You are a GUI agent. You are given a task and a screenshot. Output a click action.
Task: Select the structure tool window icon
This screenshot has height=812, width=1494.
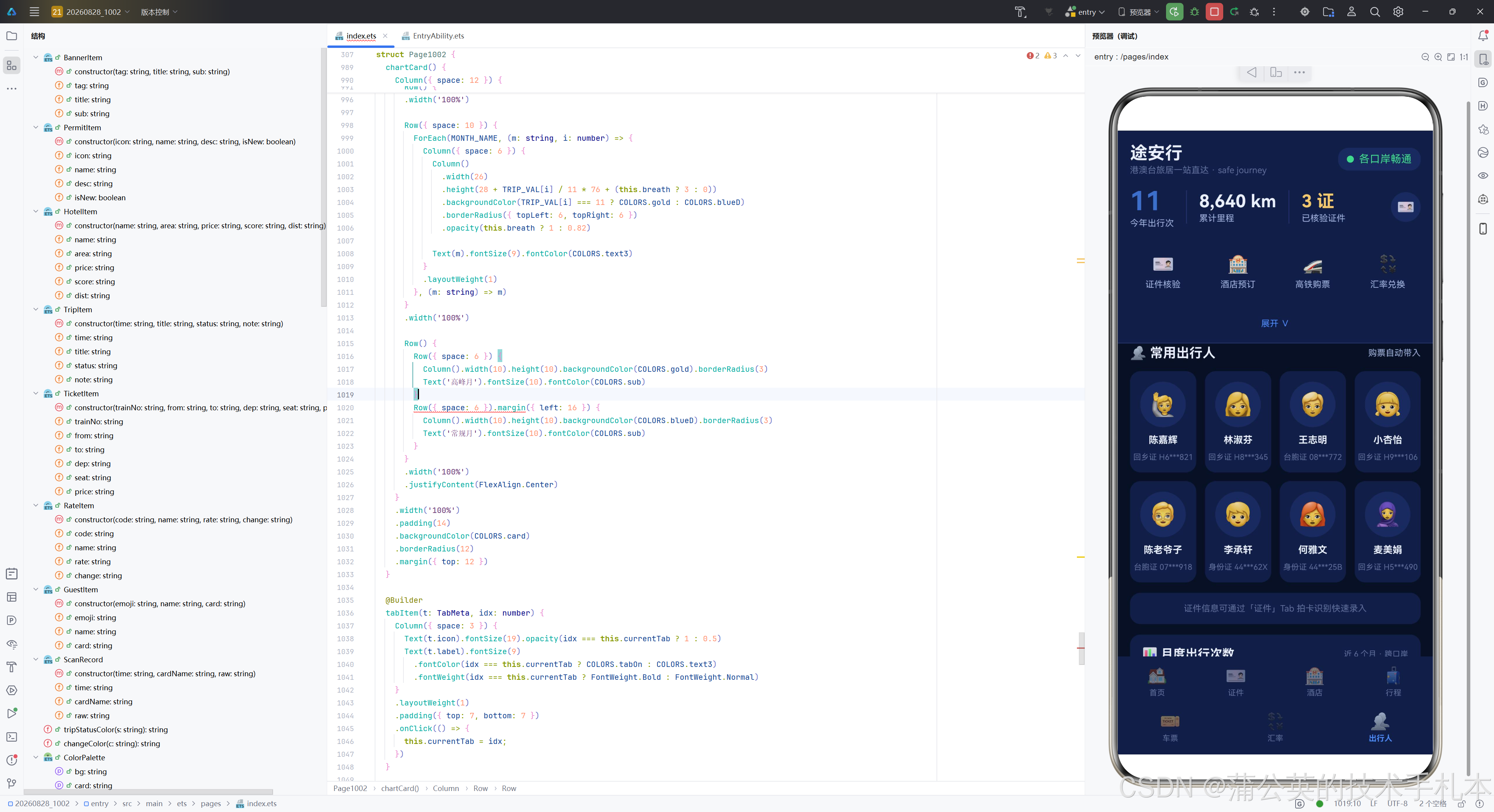point(12,65)
